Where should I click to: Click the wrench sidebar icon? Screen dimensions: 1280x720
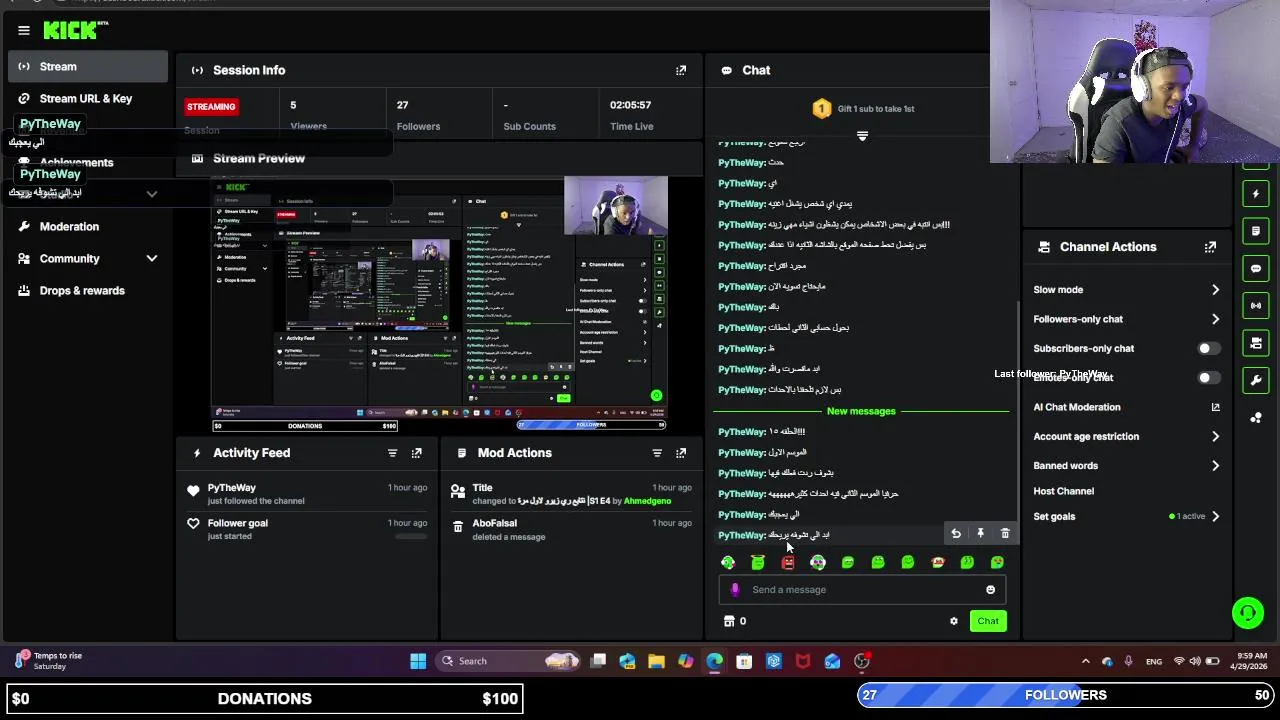[x=1256, y=380]
